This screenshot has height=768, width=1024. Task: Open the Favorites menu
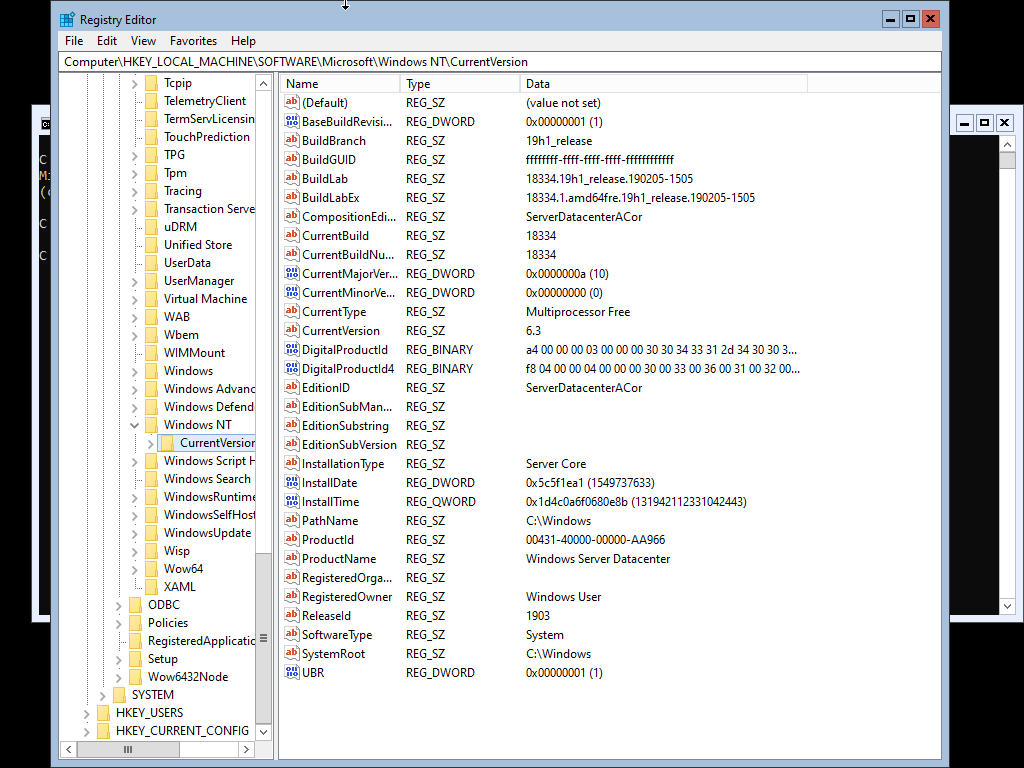(193, 40)
